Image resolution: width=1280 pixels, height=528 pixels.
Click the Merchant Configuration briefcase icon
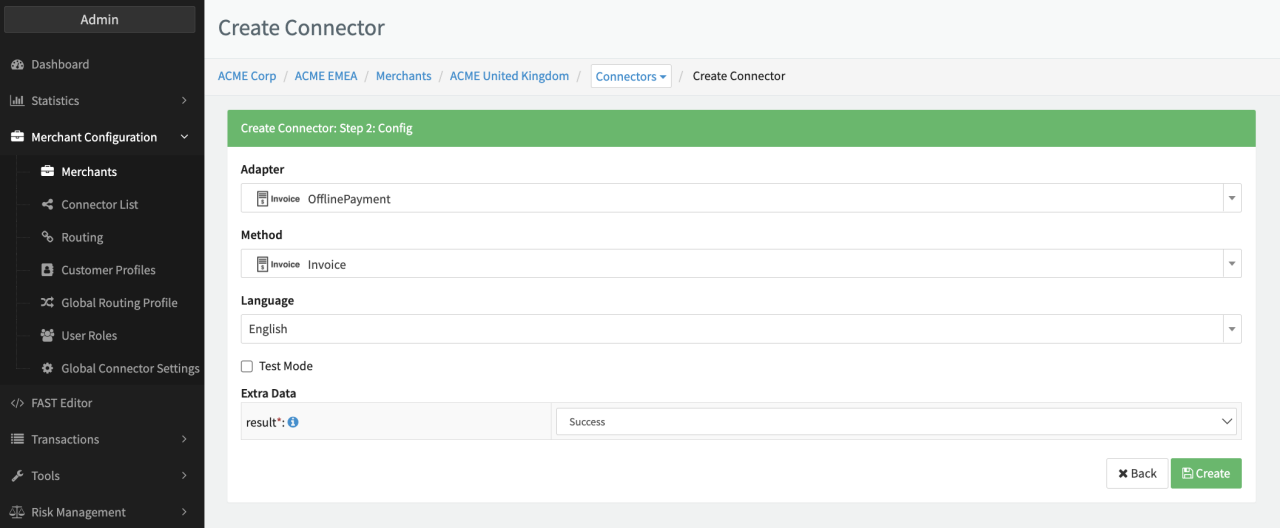tap(17, 138)
